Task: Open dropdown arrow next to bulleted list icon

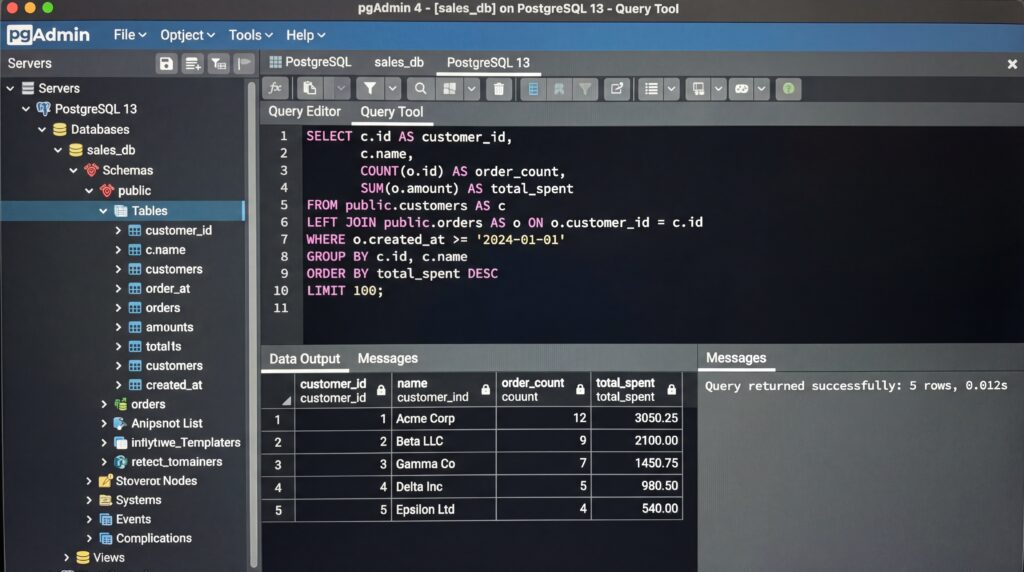Action: coord(671,89)
